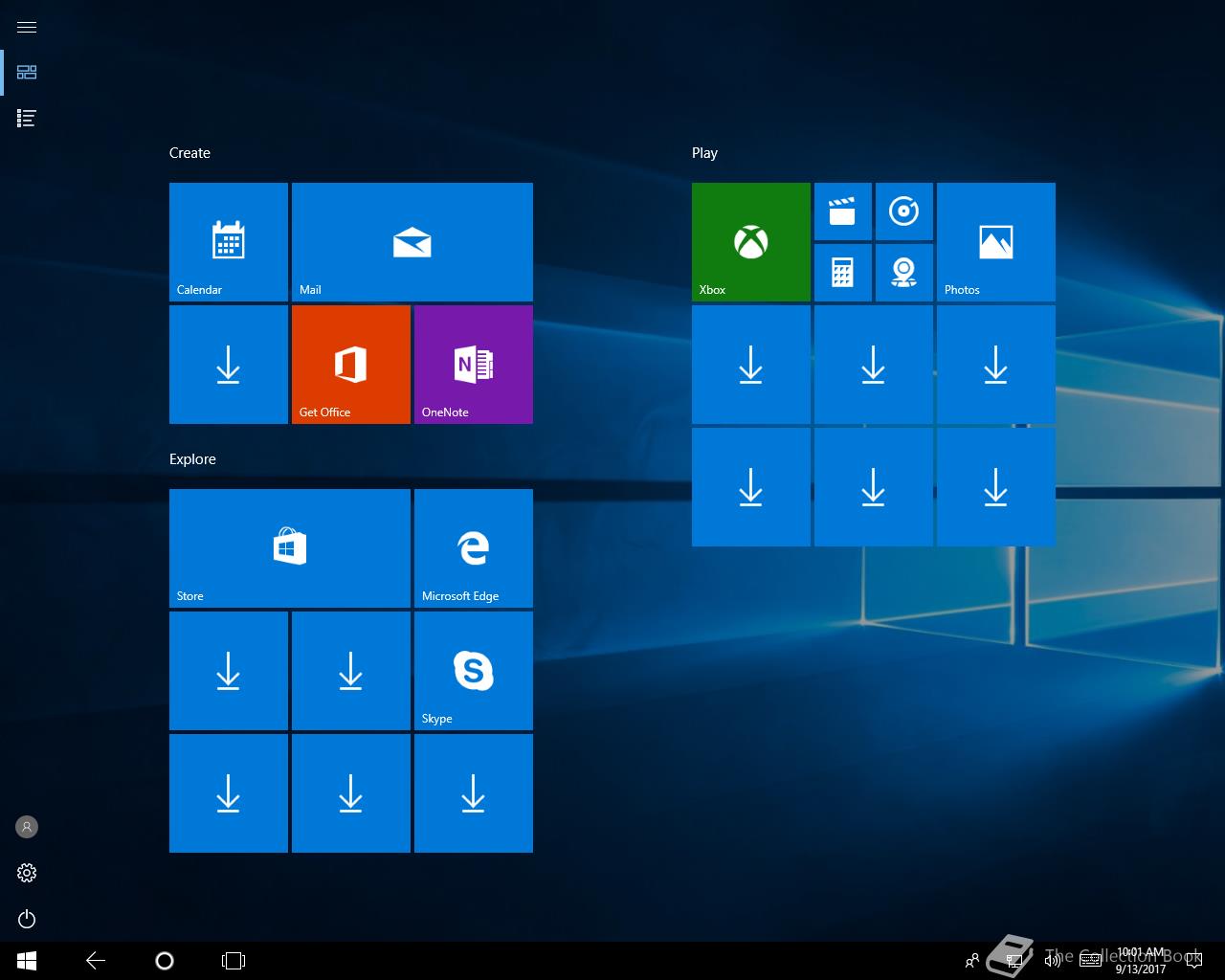Click the Windows Start button
This screenshot has height=980, width=1225.
click(27, 961)
